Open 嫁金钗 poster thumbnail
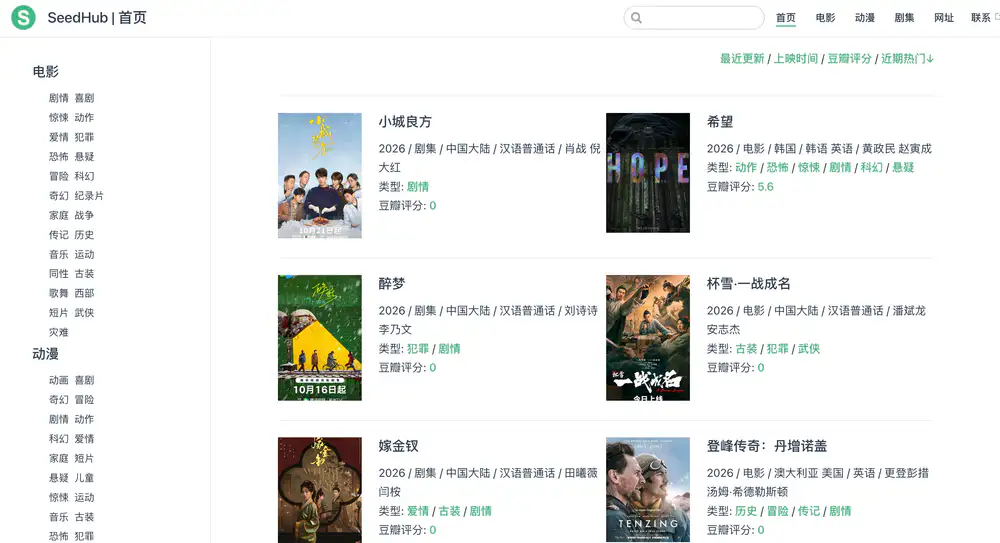The width and height of the screenshot is (1000, 543). pos(320,490)
